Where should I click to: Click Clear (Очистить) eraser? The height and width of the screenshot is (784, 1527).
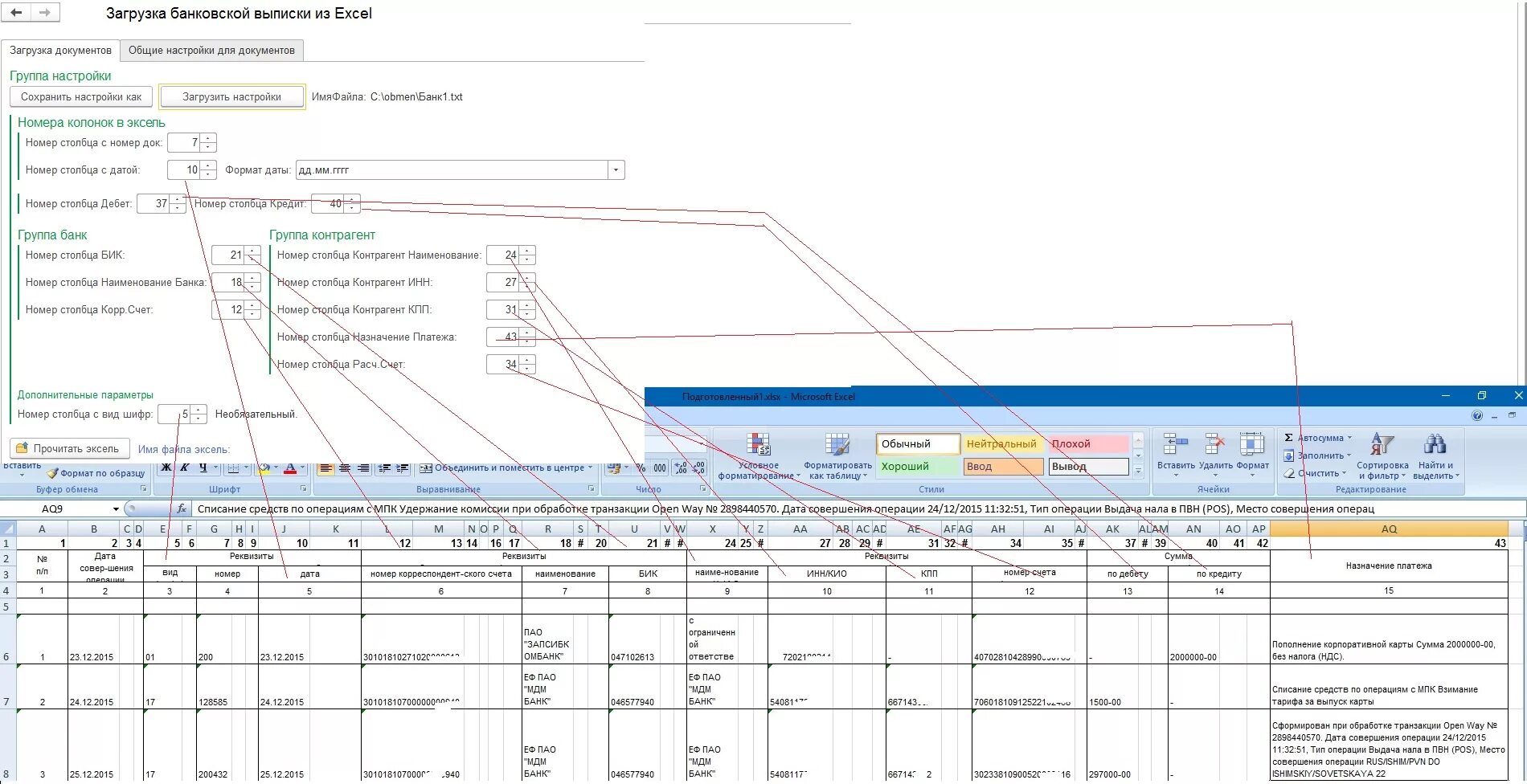click(1315, 473)
